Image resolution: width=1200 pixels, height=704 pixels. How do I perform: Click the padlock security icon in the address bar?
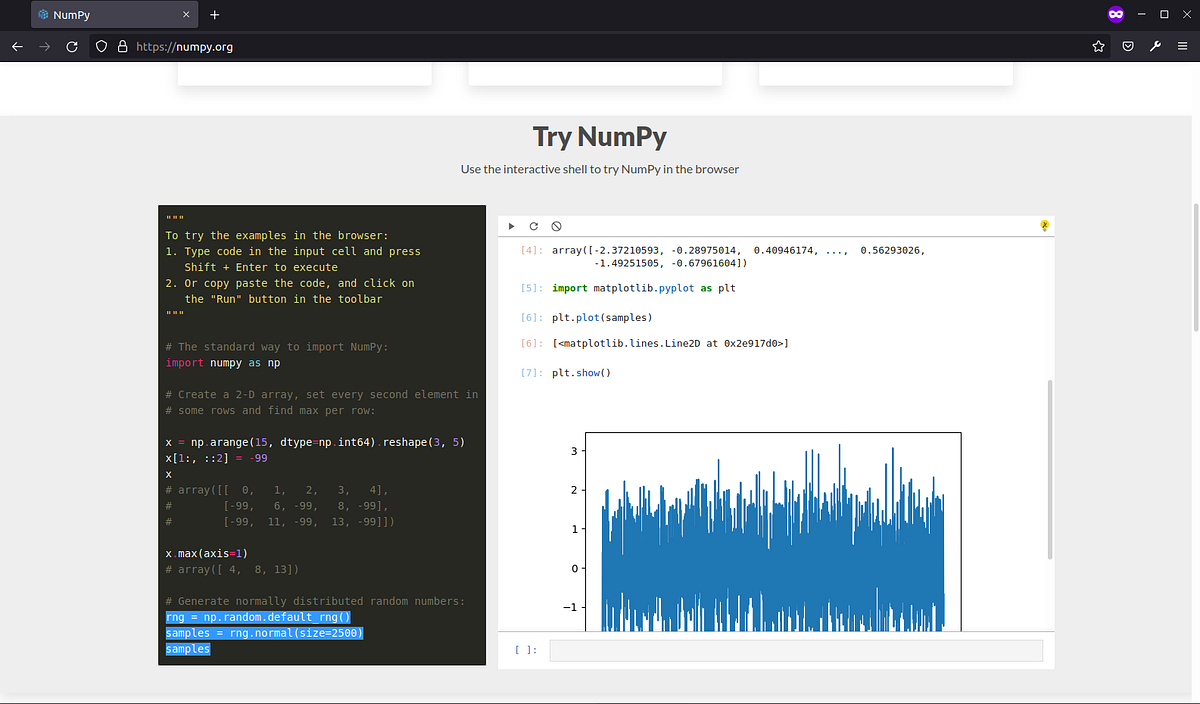tap(122, 46)
